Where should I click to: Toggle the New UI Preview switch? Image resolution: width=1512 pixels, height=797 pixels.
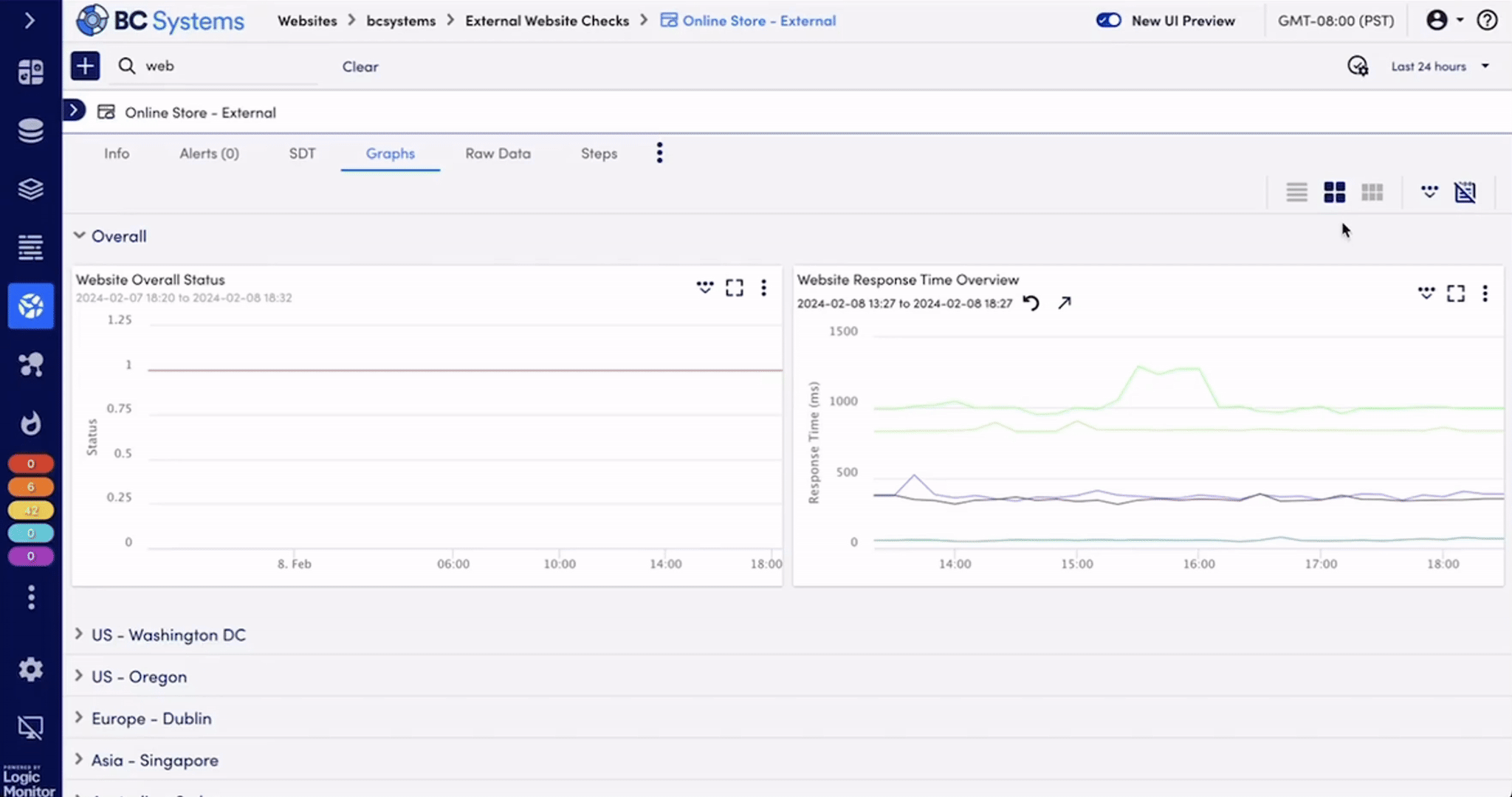[x=1109, y=20]
